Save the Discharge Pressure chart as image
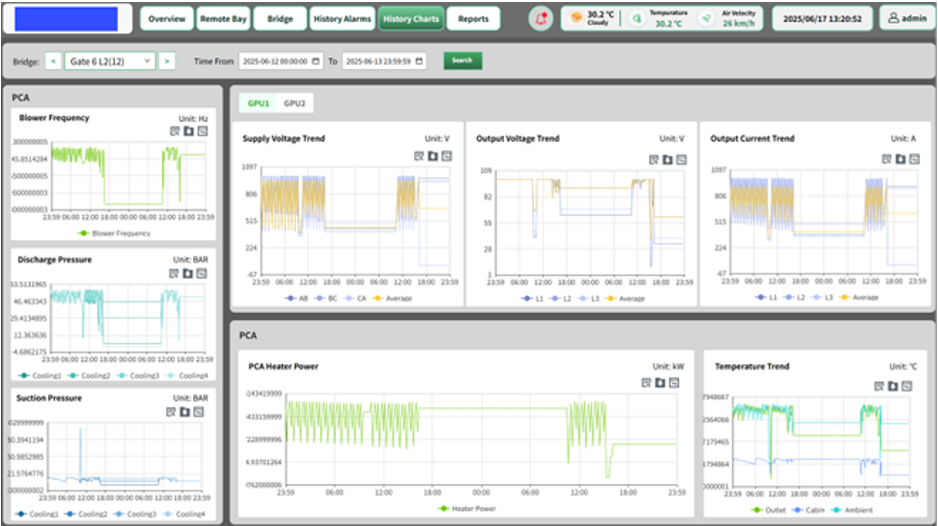The height and width of the screenshot is (526, 938). [188, 273]
